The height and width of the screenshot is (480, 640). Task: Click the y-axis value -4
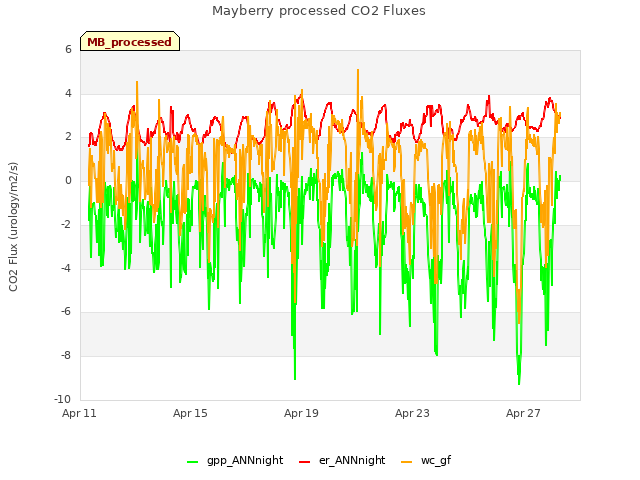66,268
